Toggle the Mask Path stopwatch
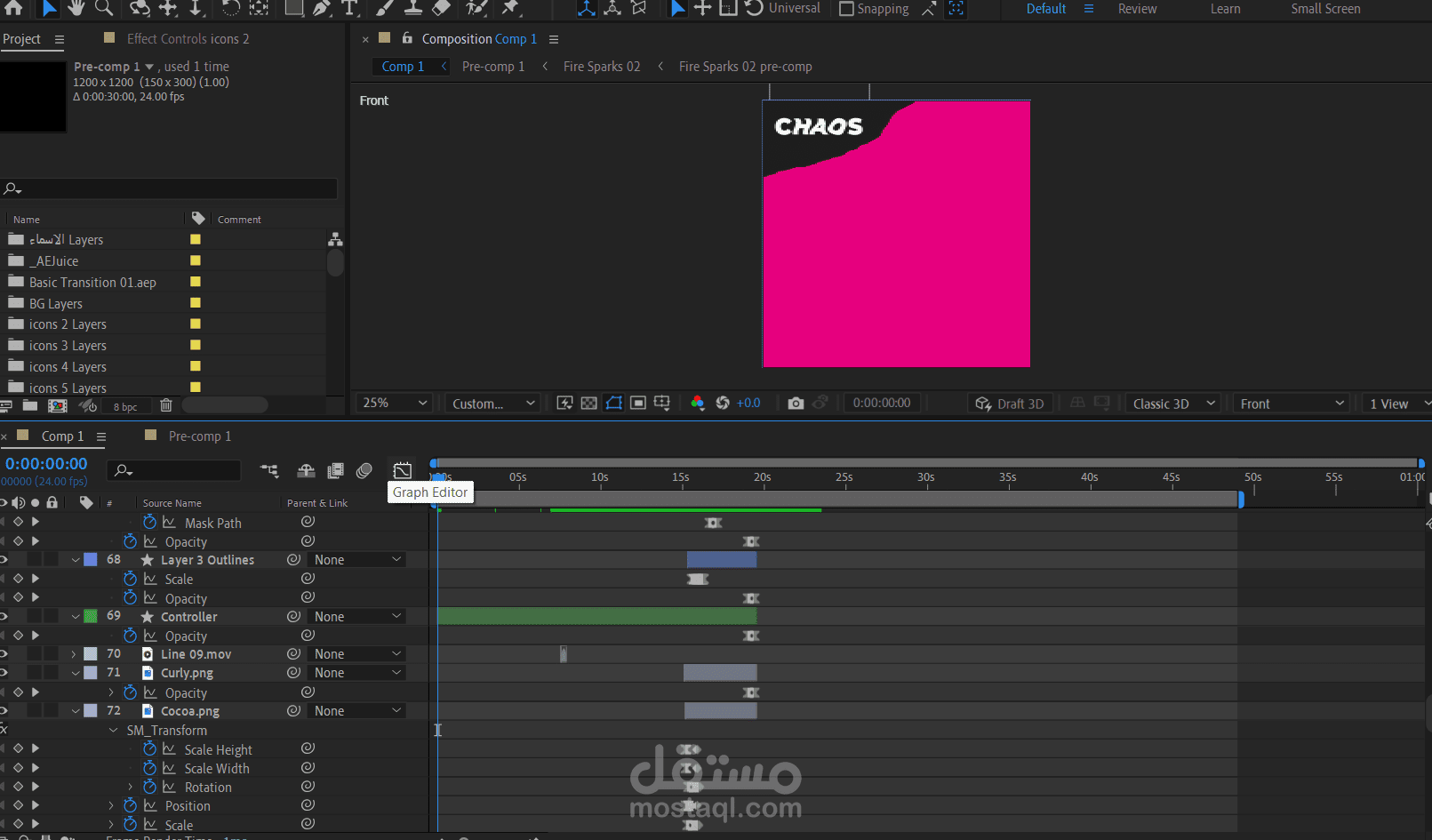Viewport: 1432px width, 840px height. (149, 523)
